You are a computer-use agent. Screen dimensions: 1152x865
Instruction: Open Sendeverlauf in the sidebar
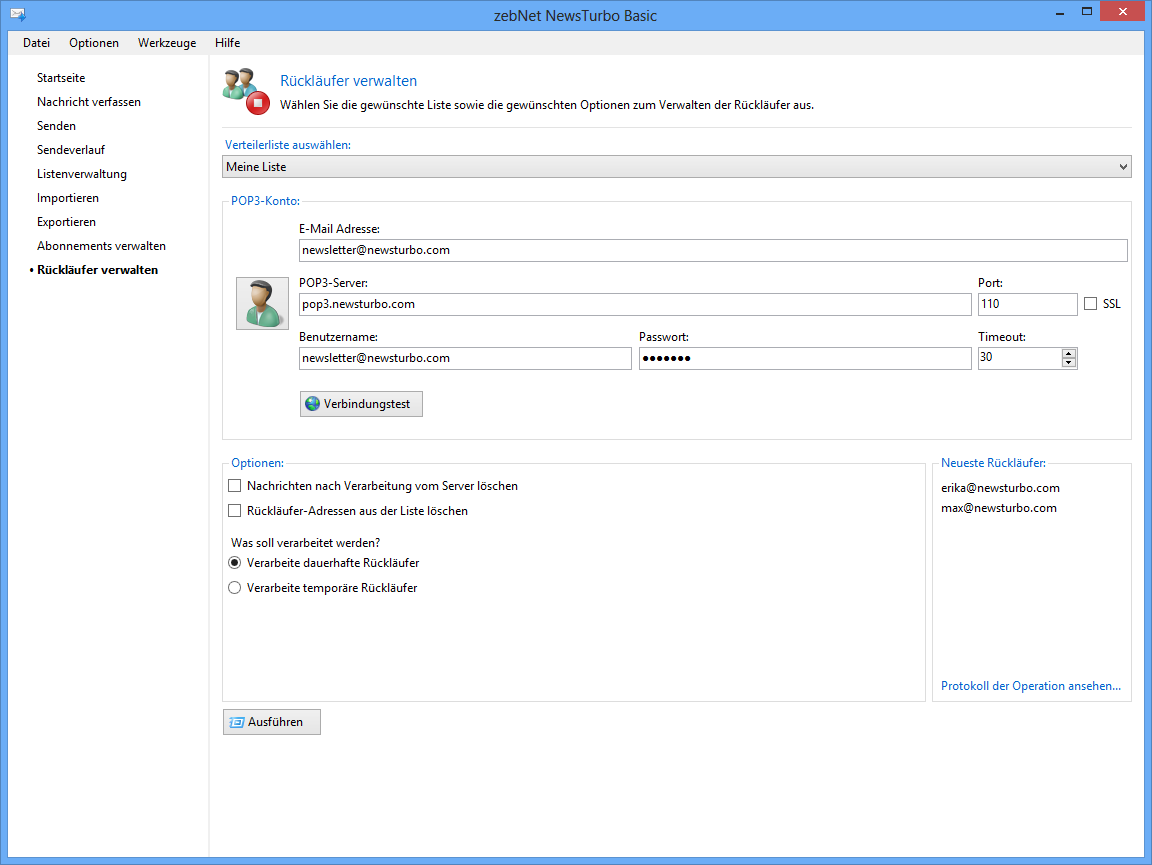[71, 150]
